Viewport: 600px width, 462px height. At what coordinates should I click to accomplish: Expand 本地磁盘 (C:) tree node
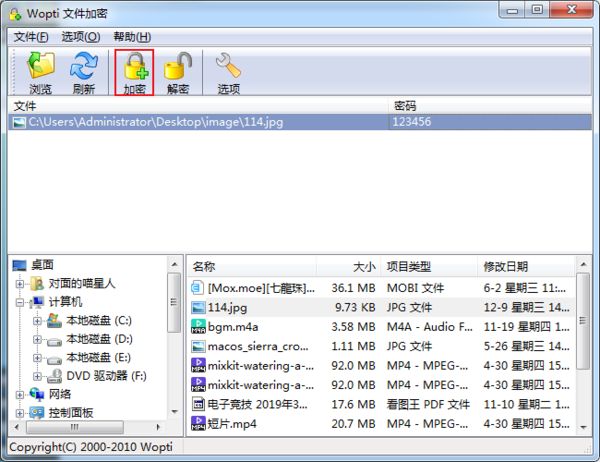[x=38, y=321]
